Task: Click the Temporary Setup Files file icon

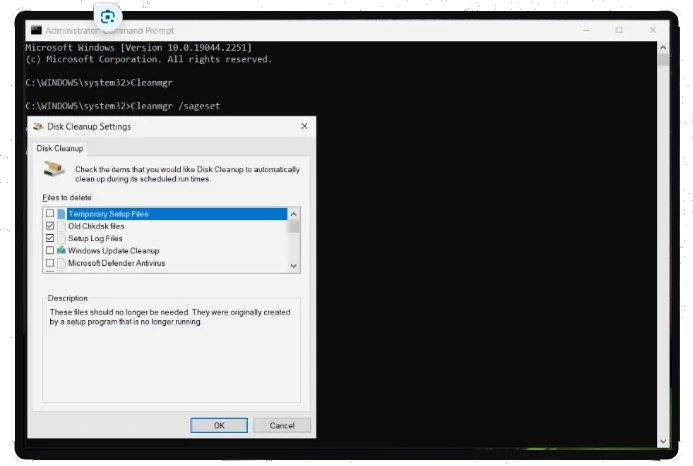Action: click(61, 214)
